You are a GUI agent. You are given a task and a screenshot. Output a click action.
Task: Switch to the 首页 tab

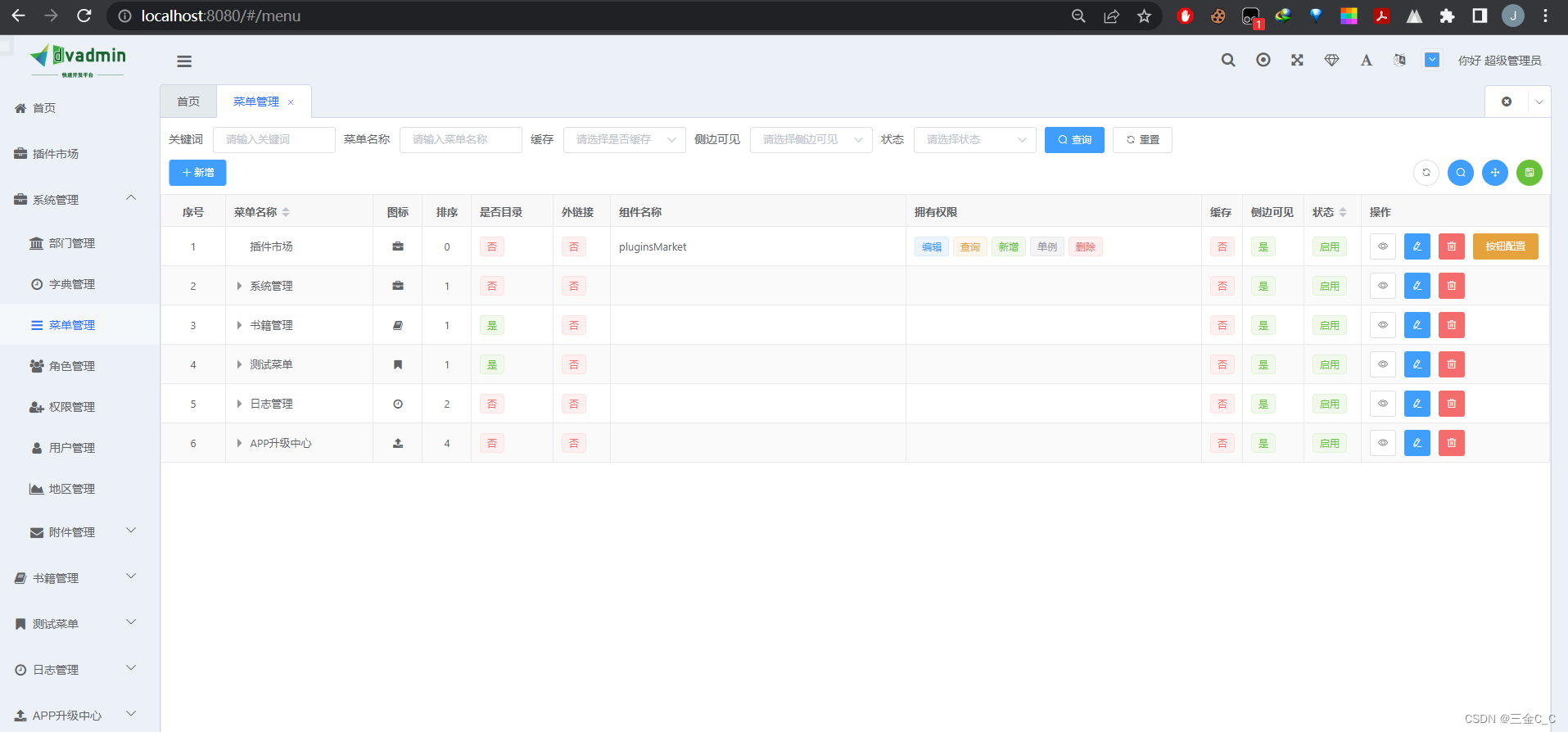[x=188, y=102]
